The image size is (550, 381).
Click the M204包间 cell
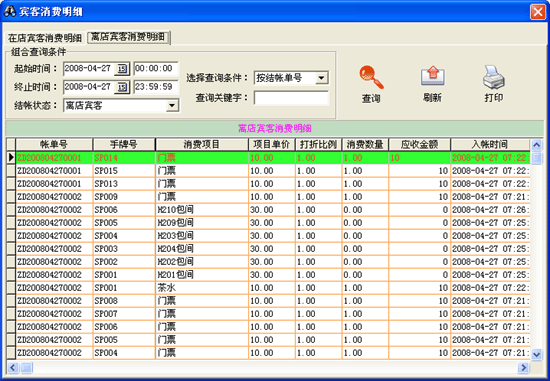[x=202, y=249]
